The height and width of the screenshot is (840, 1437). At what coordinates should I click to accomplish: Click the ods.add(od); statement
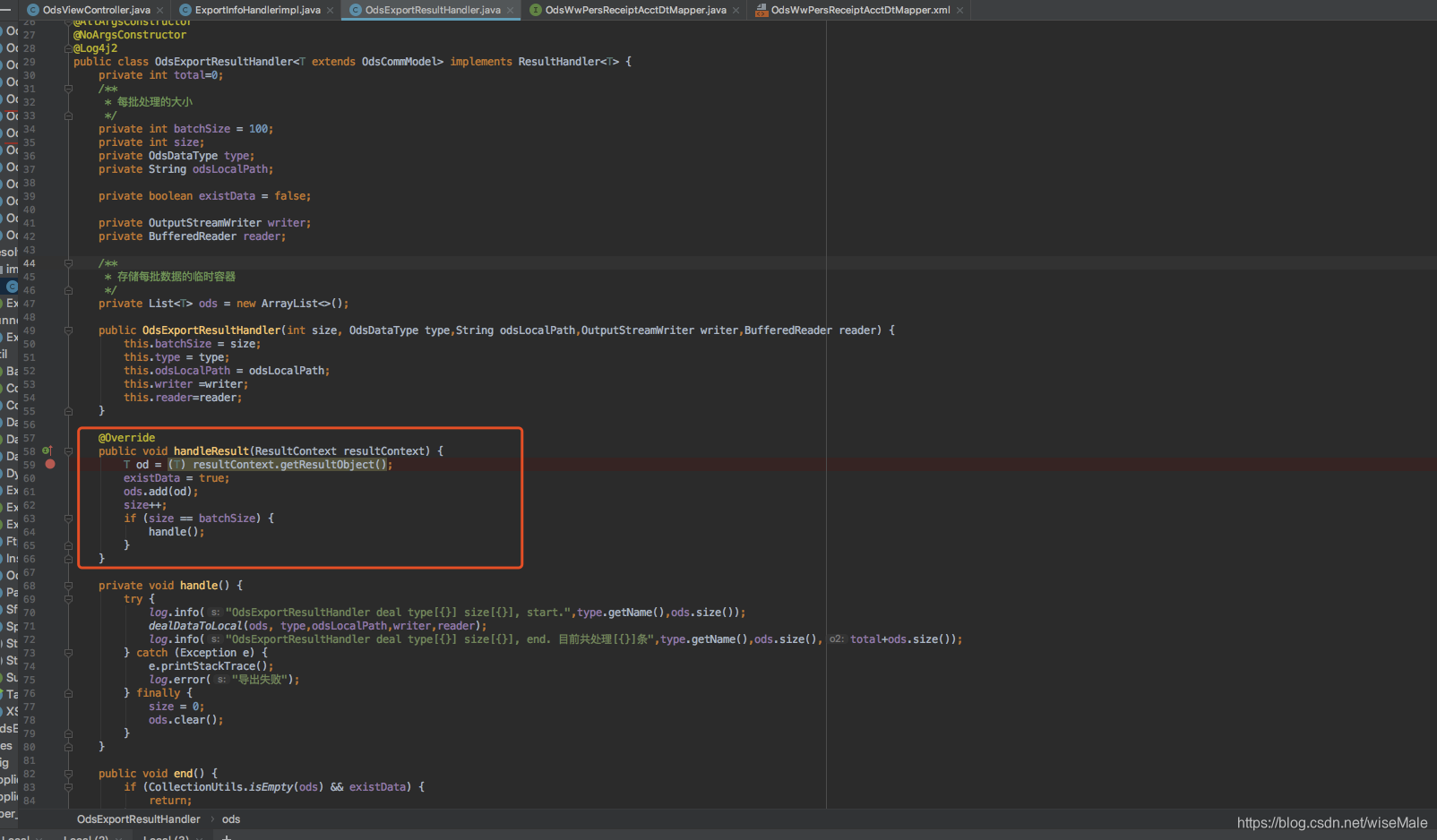tap(161, 492)
